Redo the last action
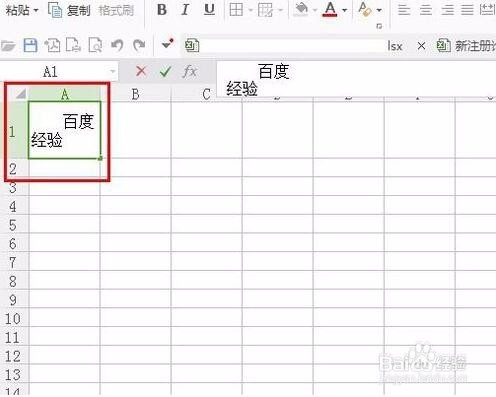This screenshot has height=397, width=496. coord(139,45)
